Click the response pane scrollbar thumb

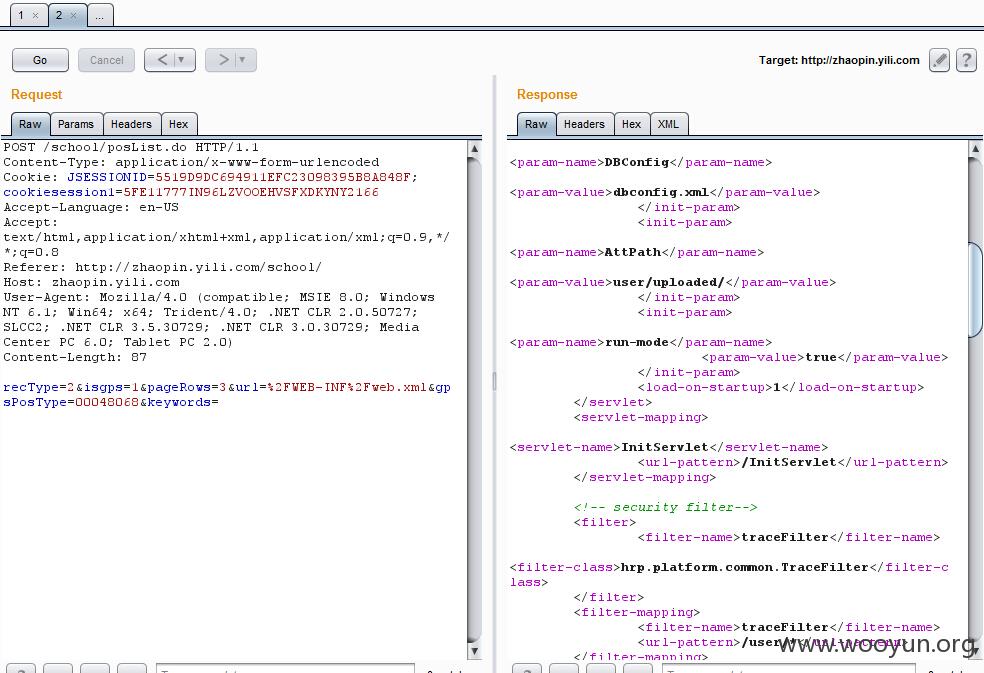point(976,290)
